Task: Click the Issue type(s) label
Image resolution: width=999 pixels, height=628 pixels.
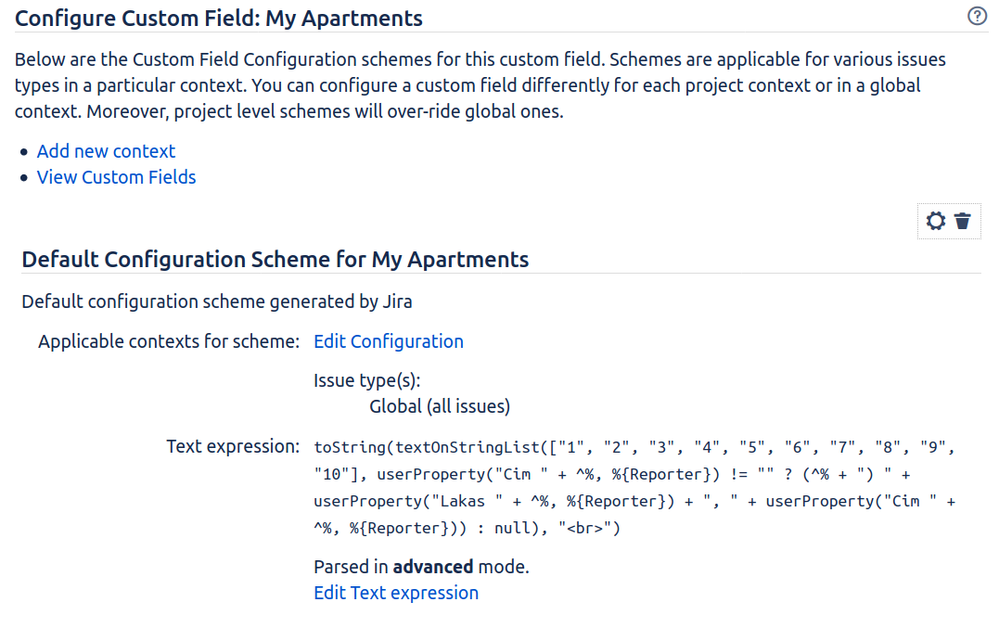Action: click(367, 380)
